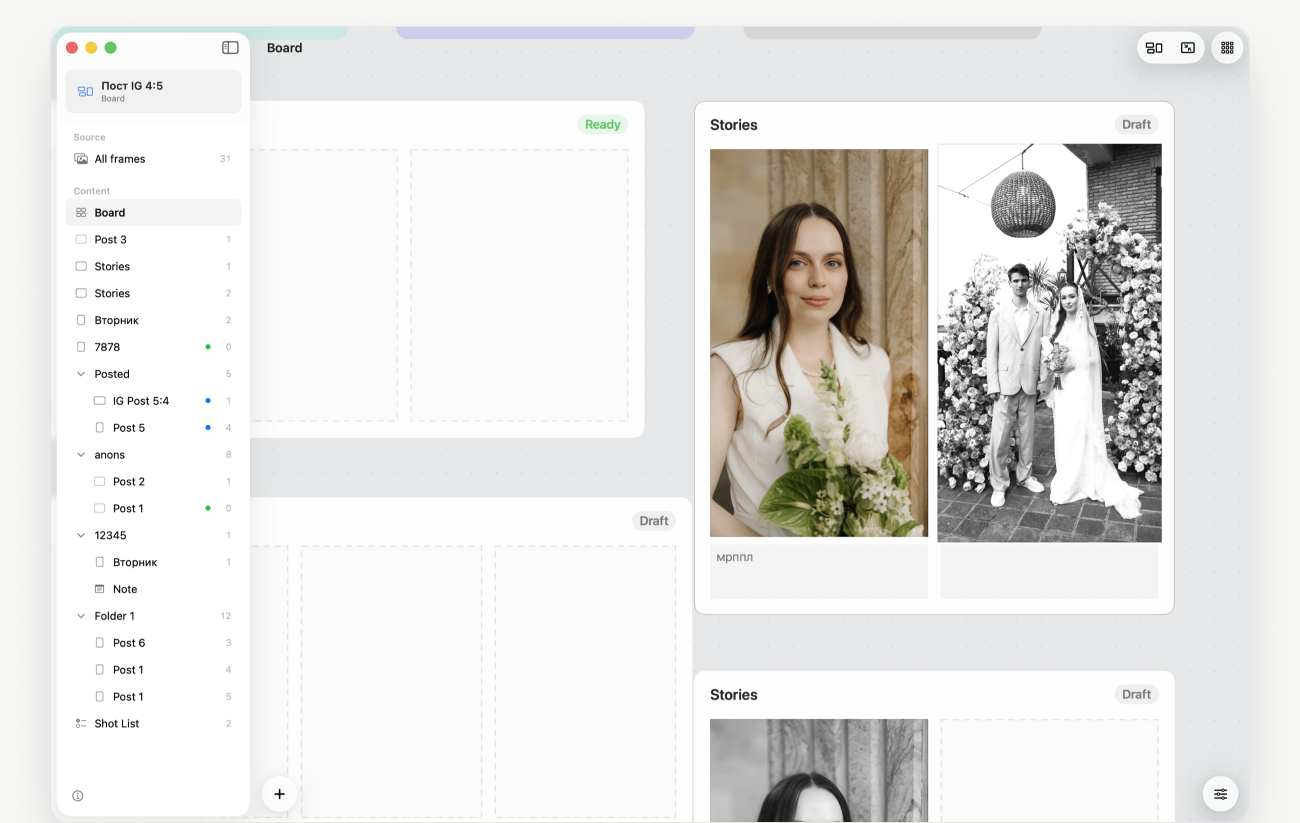Select All frames in Source

pos(153,159)
